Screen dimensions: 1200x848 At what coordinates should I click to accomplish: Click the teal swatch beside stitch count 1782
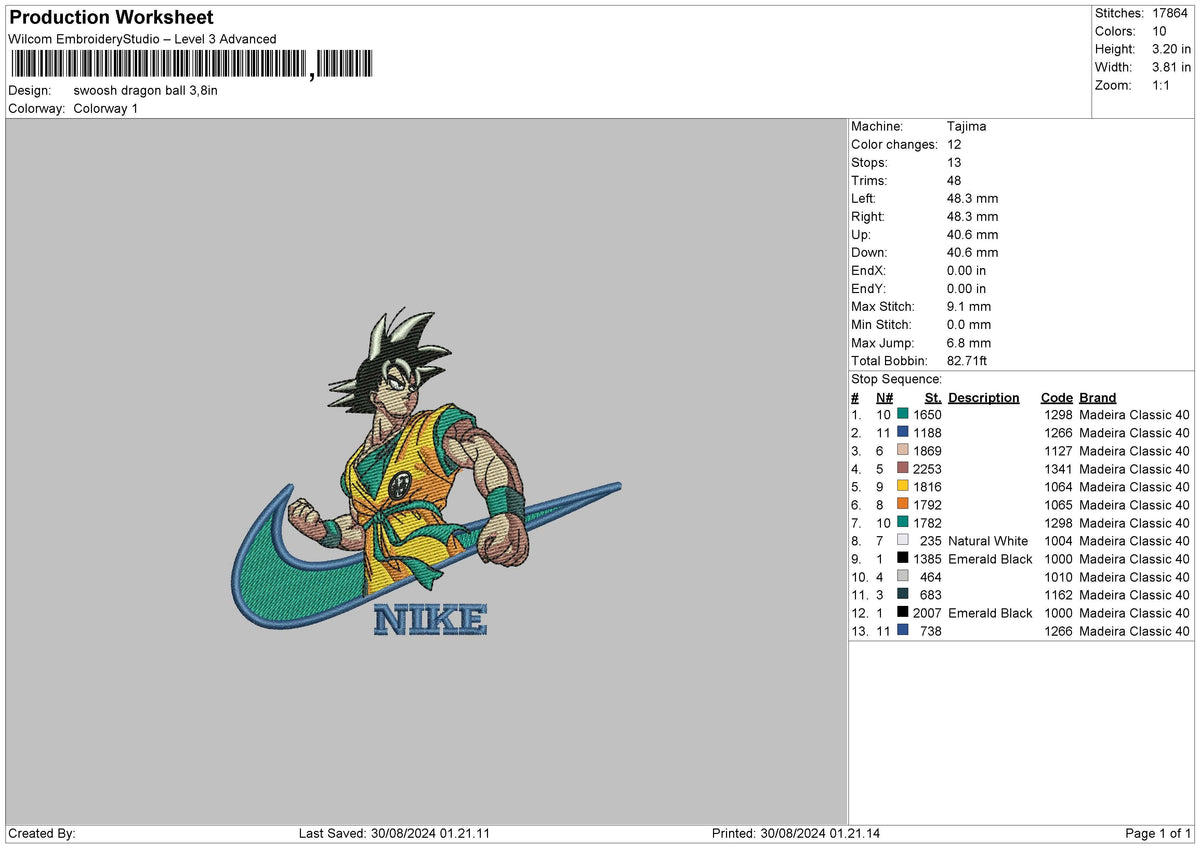903,522
